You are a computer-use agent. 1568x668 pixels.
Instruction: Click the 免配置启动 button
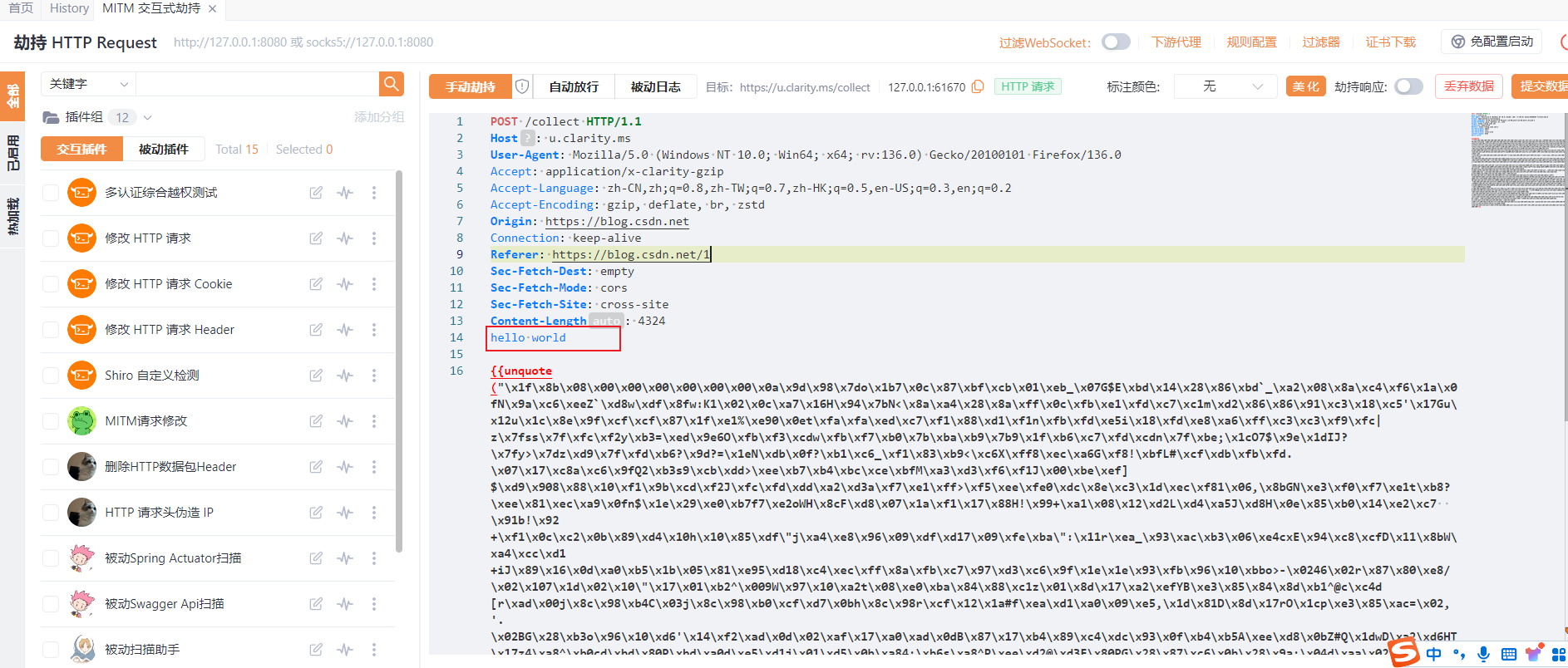(x=1492, y=42)
